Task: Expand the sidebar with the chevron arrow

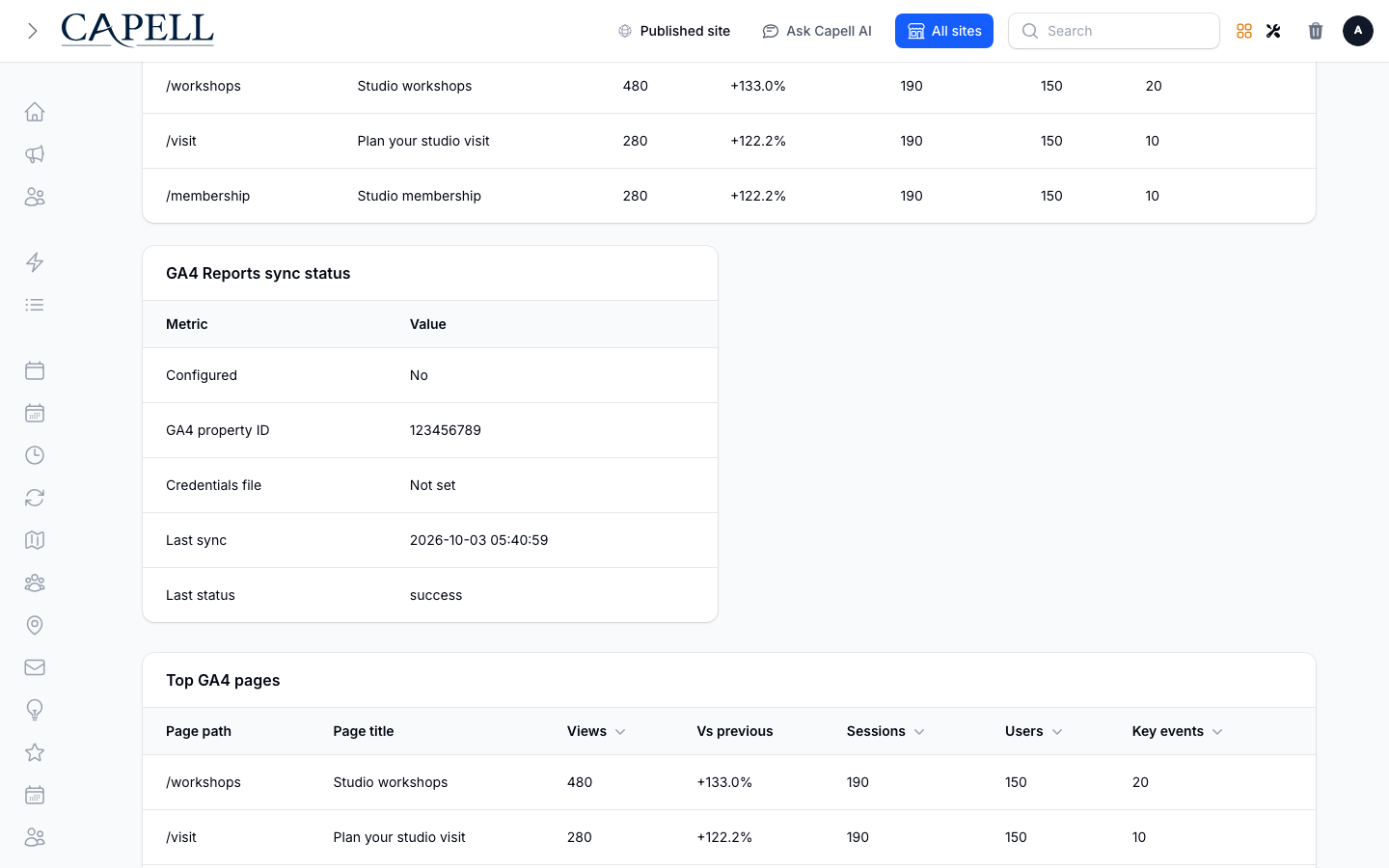Action: (x=33, y=31)
